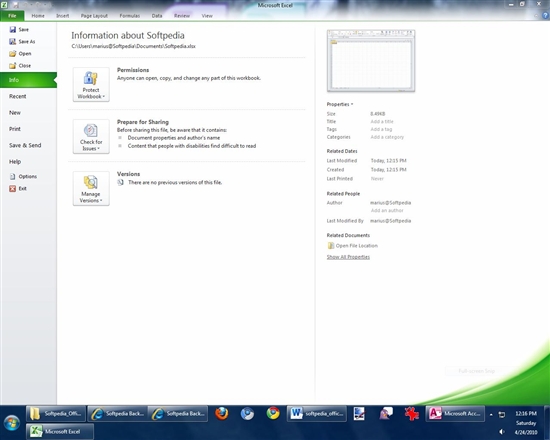Viewport: 550px width, 440px height.
Task: Click the Add an author field
Action: [387, 211]
